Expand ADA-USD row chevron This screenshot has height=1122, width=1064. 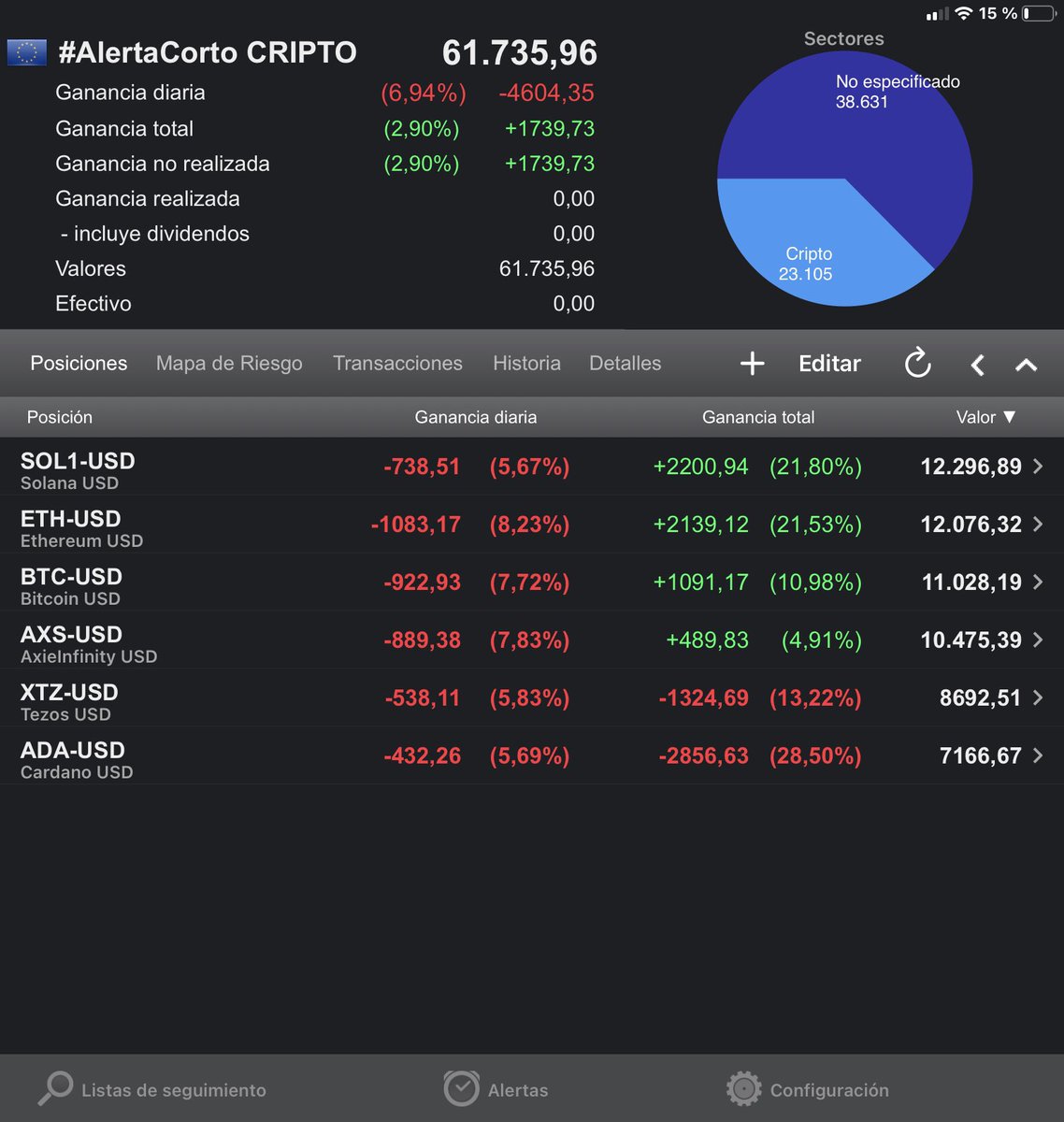coord(1038,756)
